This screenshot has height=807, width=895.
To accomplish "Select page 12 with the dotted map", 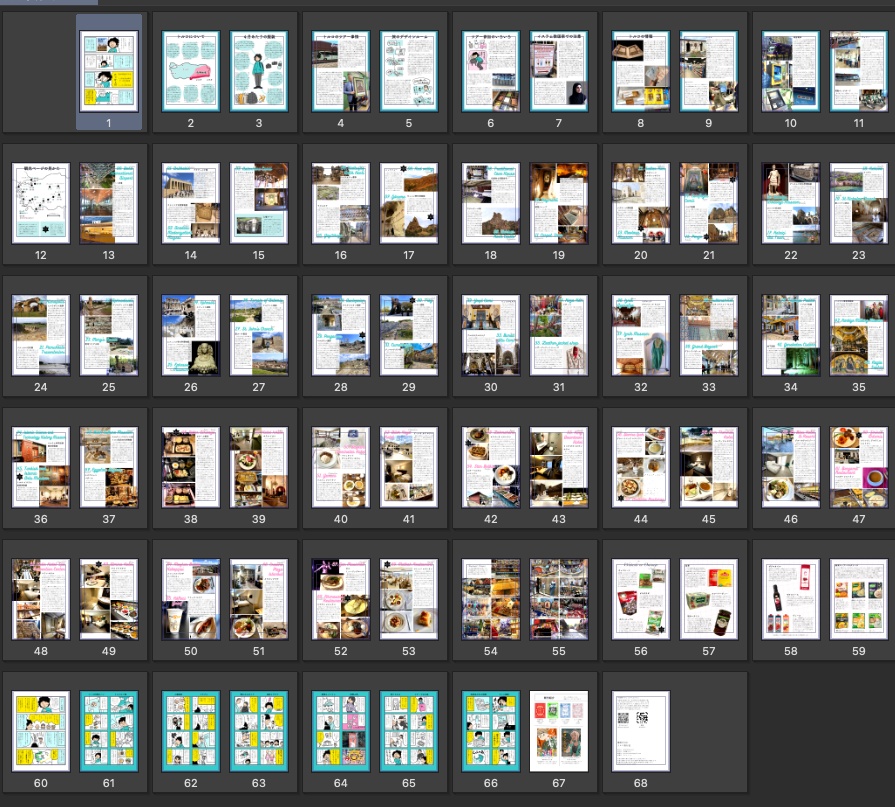I will [x=41, y=203].
